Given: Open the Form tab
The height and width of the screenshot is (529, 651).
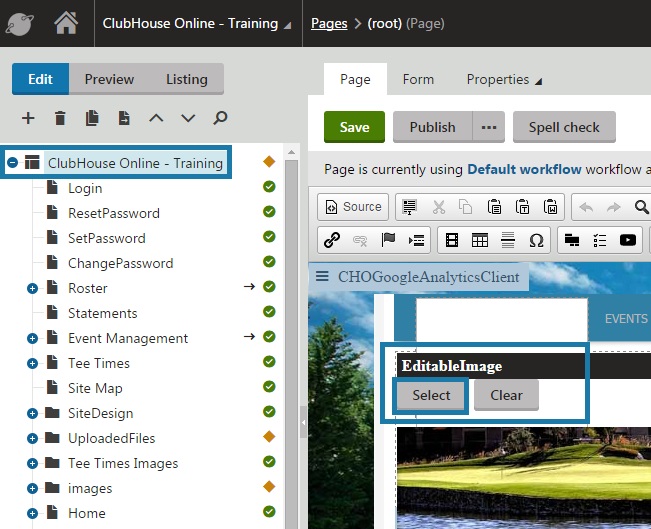Looking at the screenshot, I should click(418, 79).
